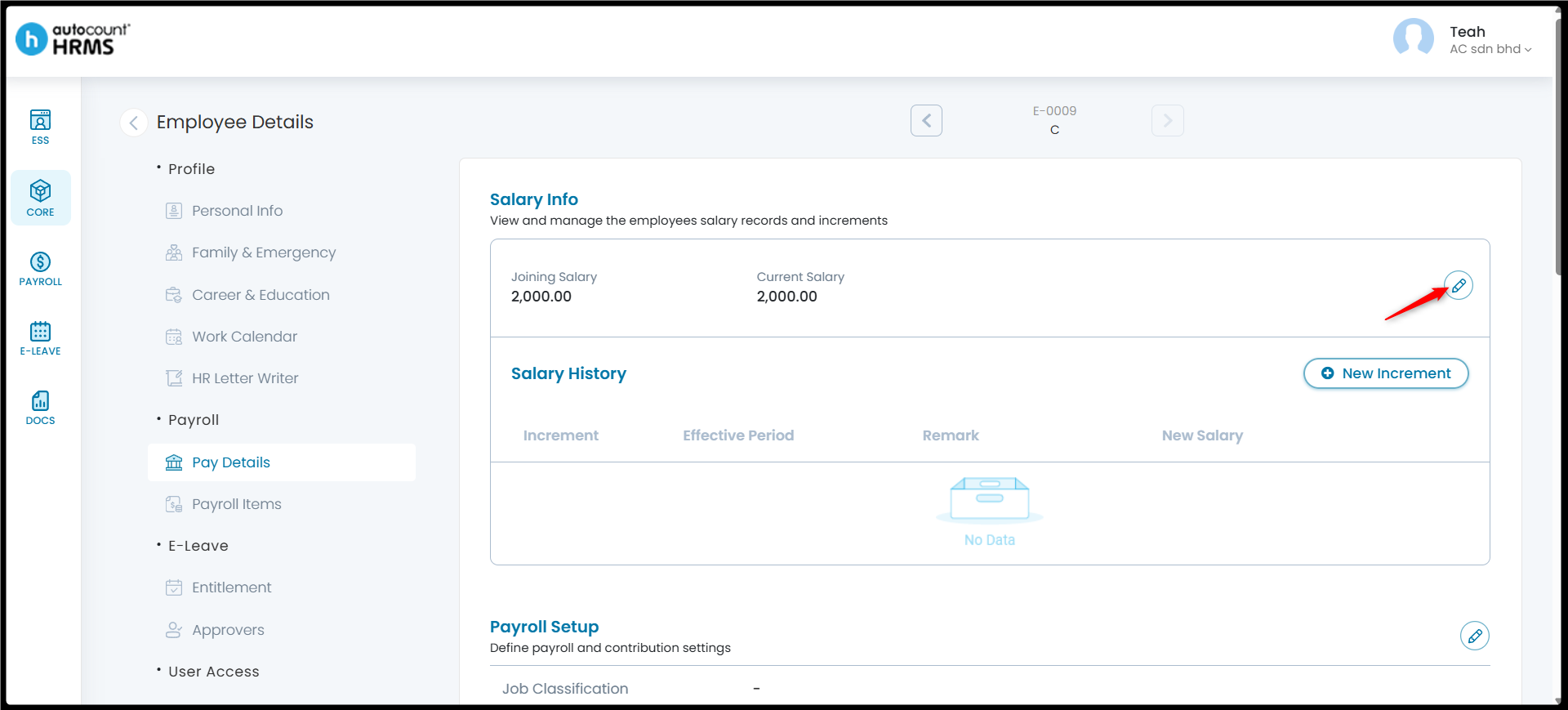Click the Teah user avatar
The image size is (1568, 710).
1413,38
